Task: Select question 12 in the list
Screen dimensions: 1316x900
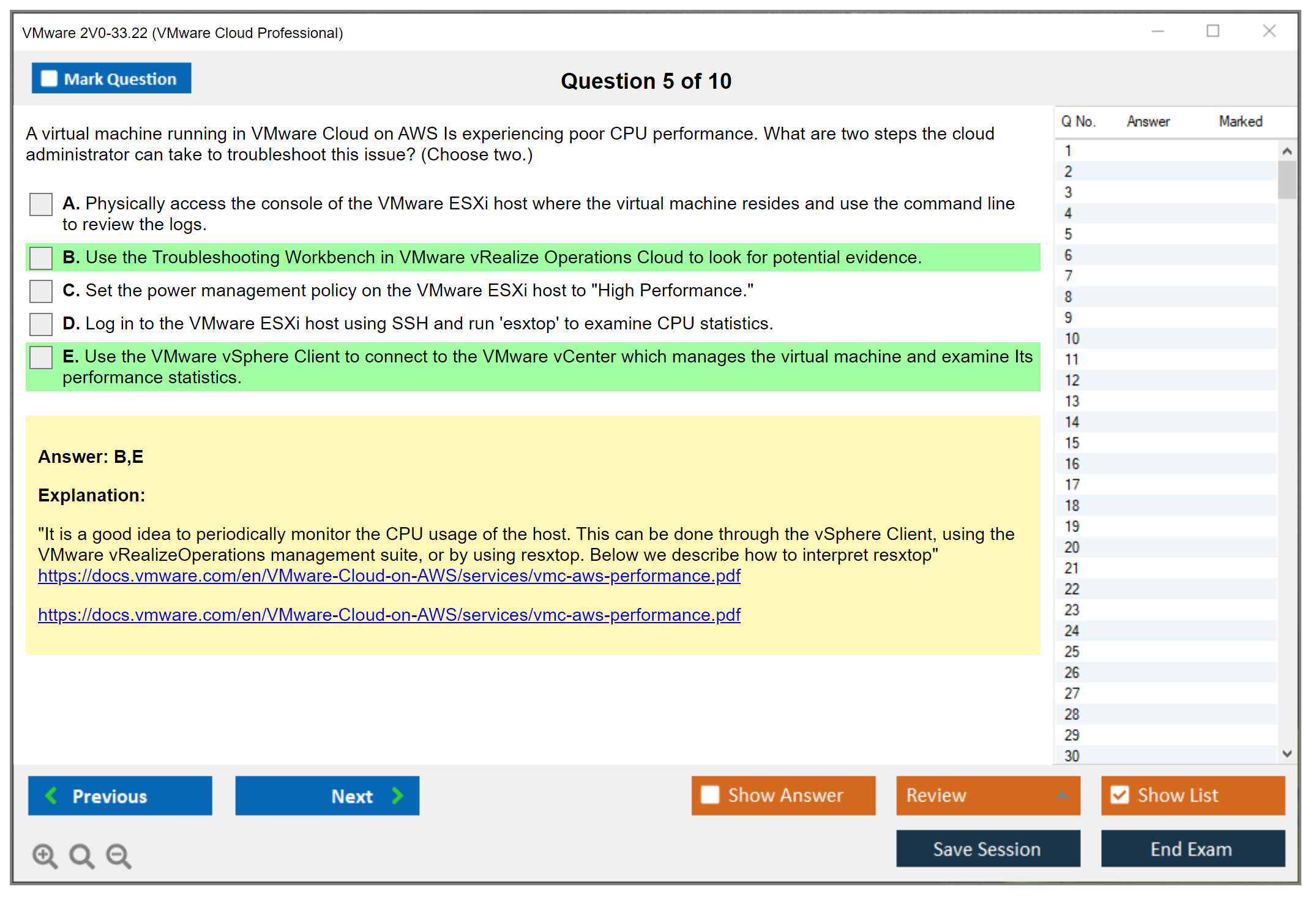Action: coord(1072,380)
